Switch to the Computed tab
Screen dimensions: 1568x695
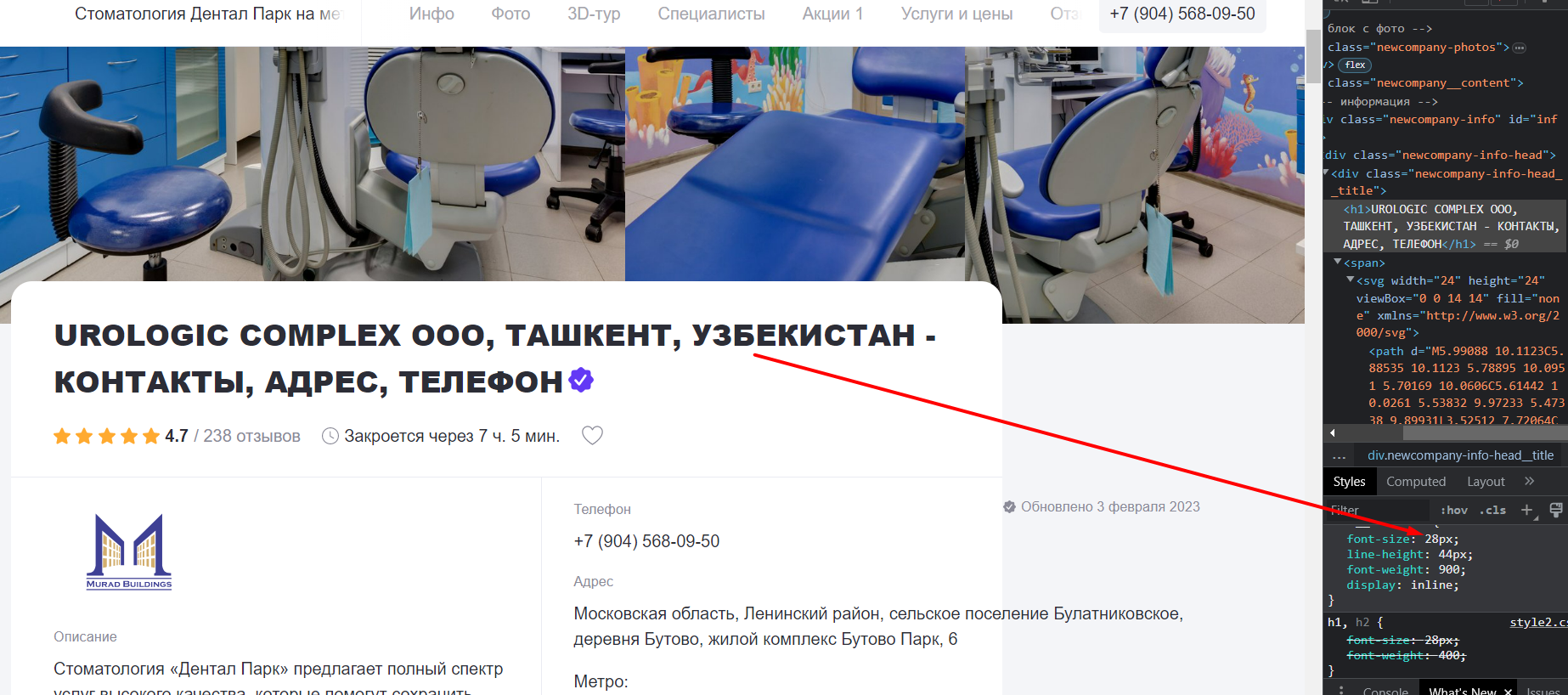coord(1416,481)
